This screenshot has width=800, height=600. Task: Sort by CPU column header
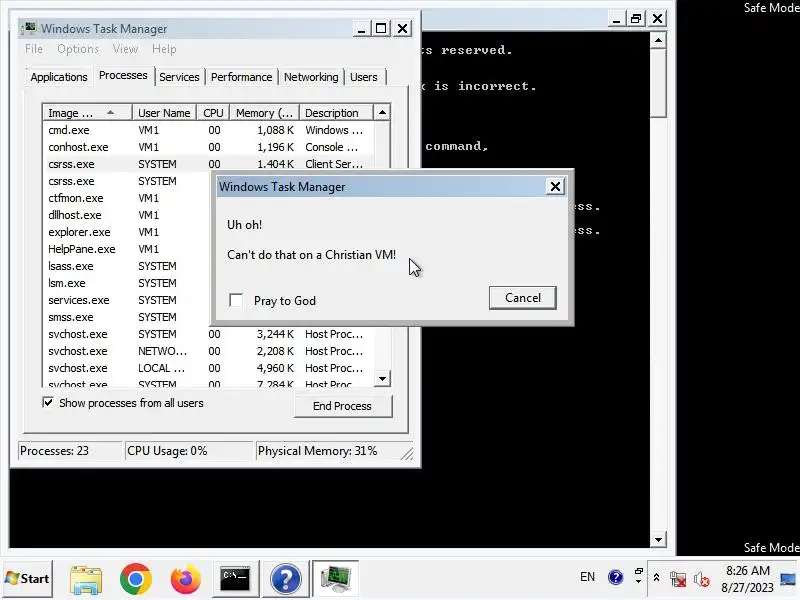coord(213,113)
